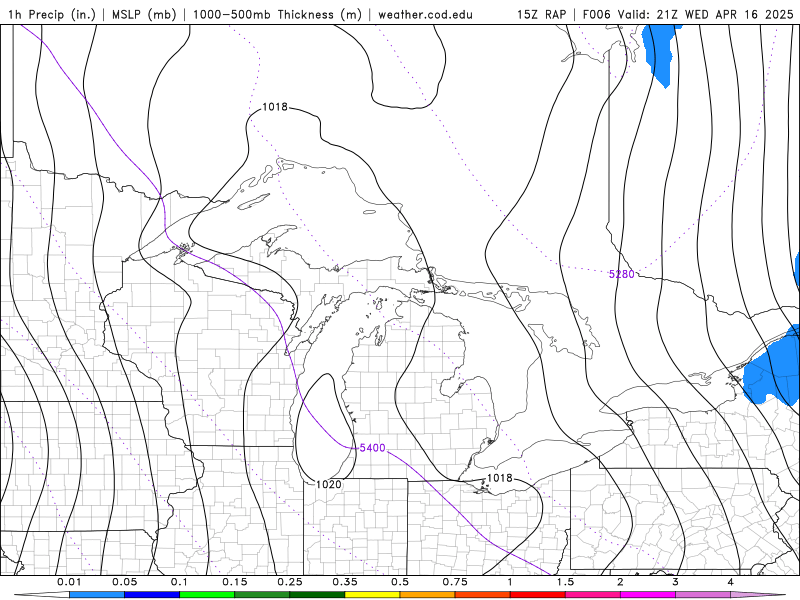Click the 0.5 legend value

click(x=400, y=582)
